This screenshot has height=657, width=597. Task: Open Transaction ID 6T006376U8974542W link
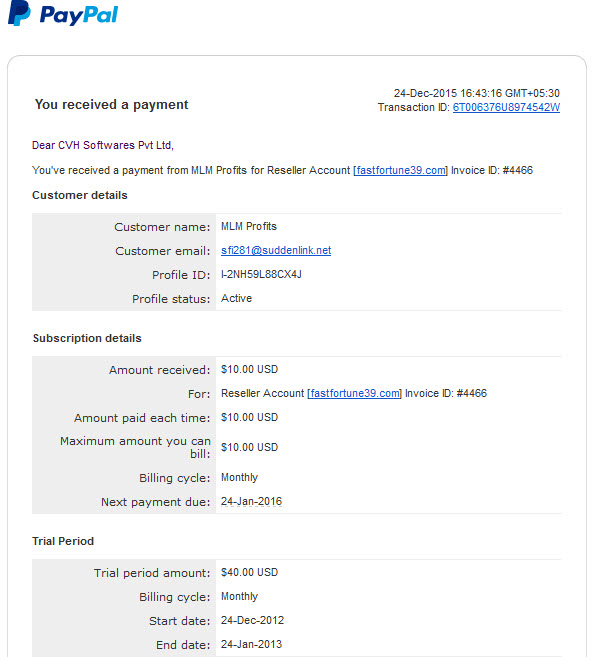(506, 107)
